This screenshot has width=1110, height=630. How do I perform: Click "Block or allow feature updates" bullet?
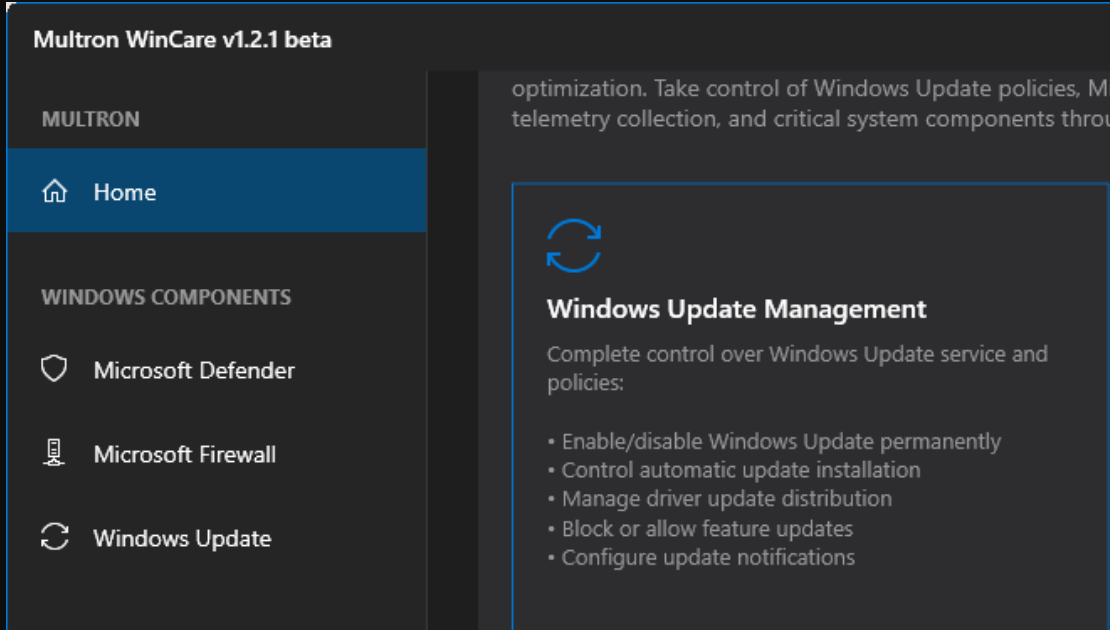706,528
